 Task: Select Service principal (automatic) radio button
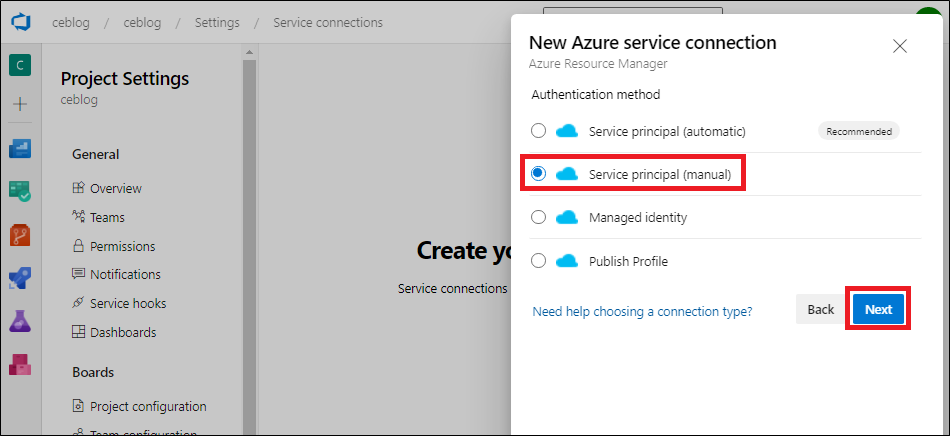click(x=538, y=131)
